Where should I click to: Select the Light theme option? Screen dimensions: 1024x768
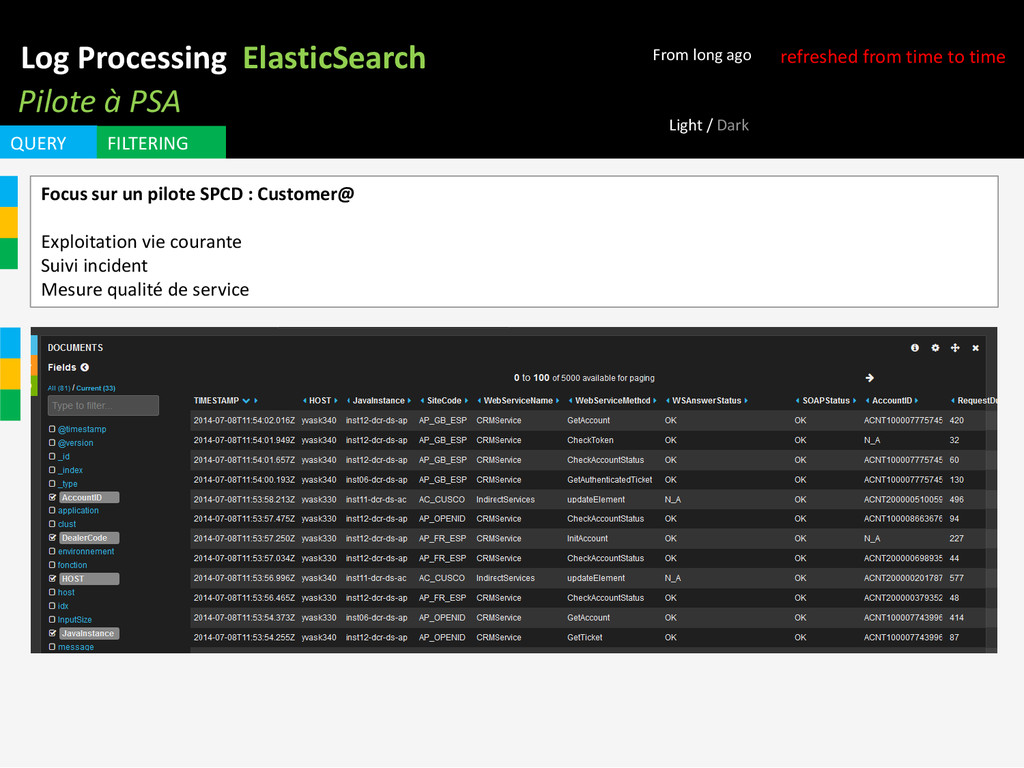point(685,125)
